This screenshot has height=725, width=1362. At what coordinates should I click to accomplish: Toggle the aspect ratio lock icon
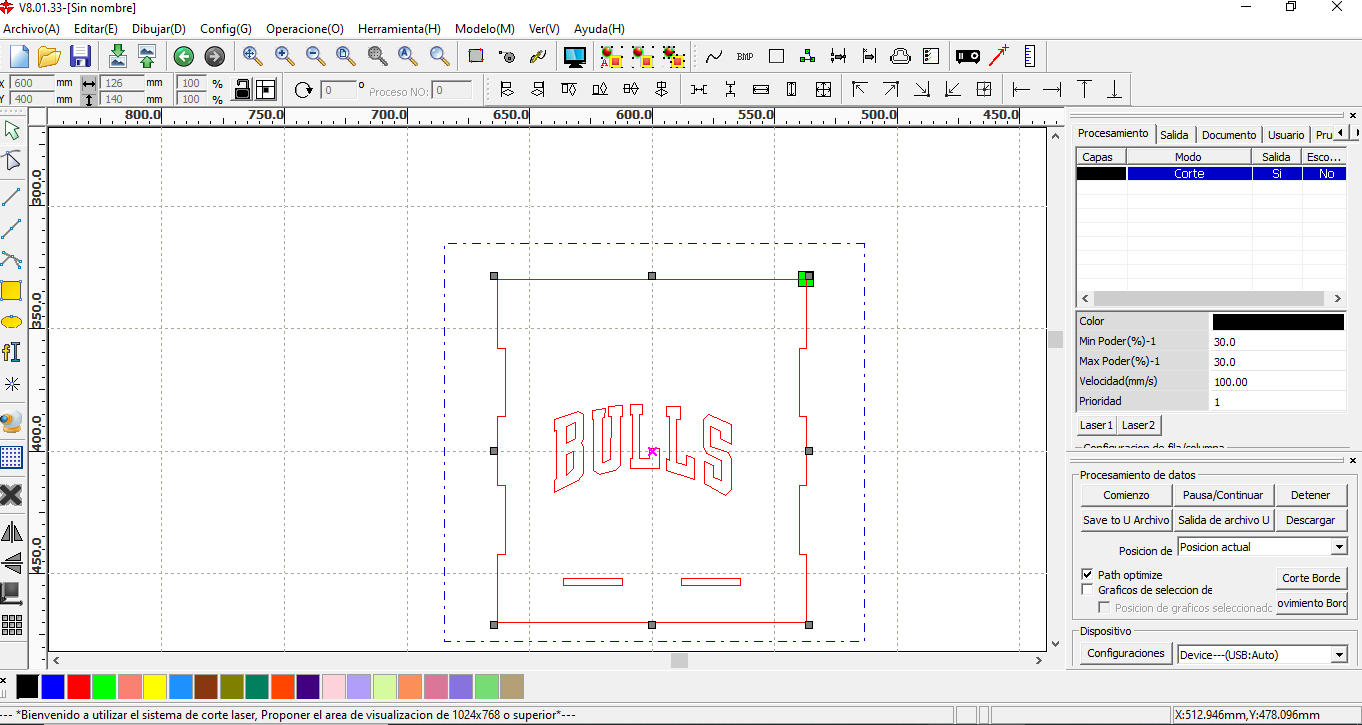coord(242,90)
